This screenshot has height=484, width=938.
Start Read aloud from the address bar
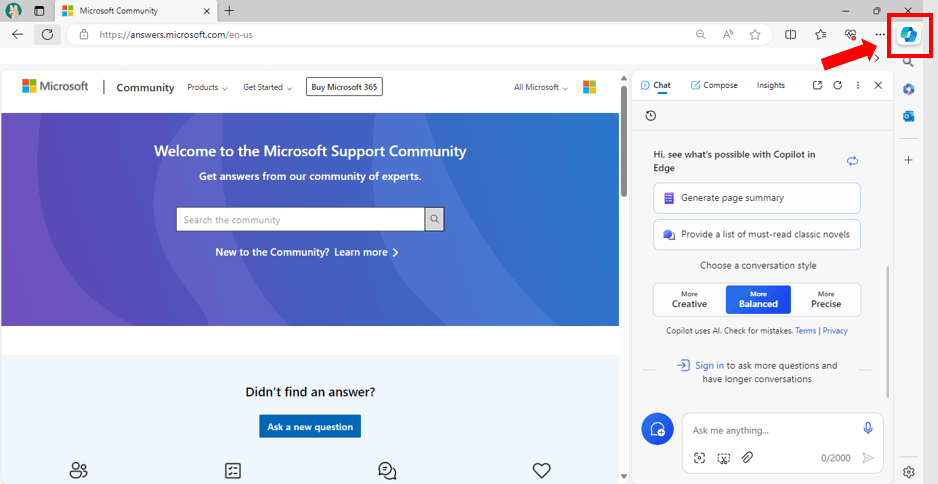727,35
